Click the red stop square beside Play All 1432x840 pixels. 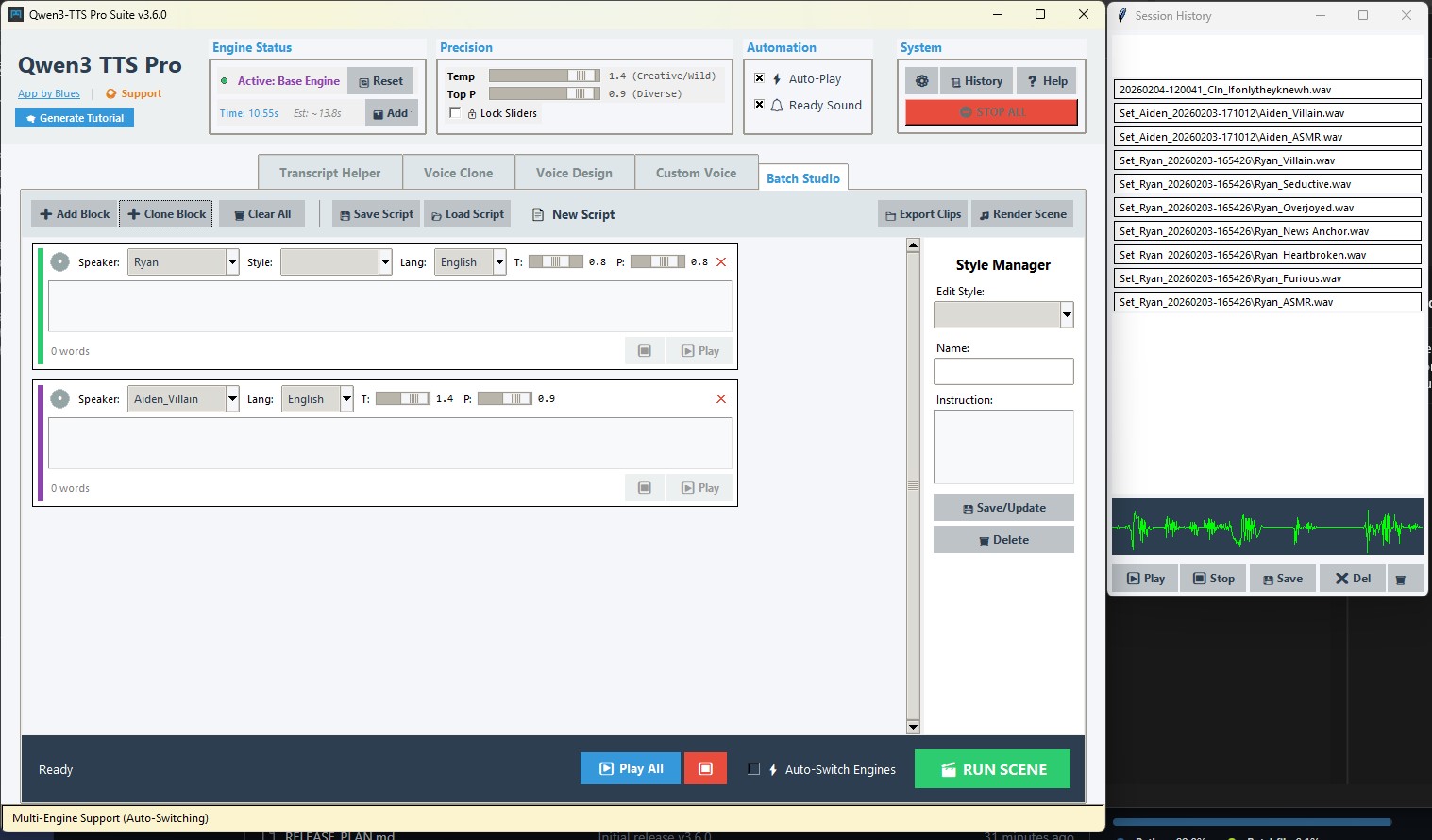tap(705, 768)
